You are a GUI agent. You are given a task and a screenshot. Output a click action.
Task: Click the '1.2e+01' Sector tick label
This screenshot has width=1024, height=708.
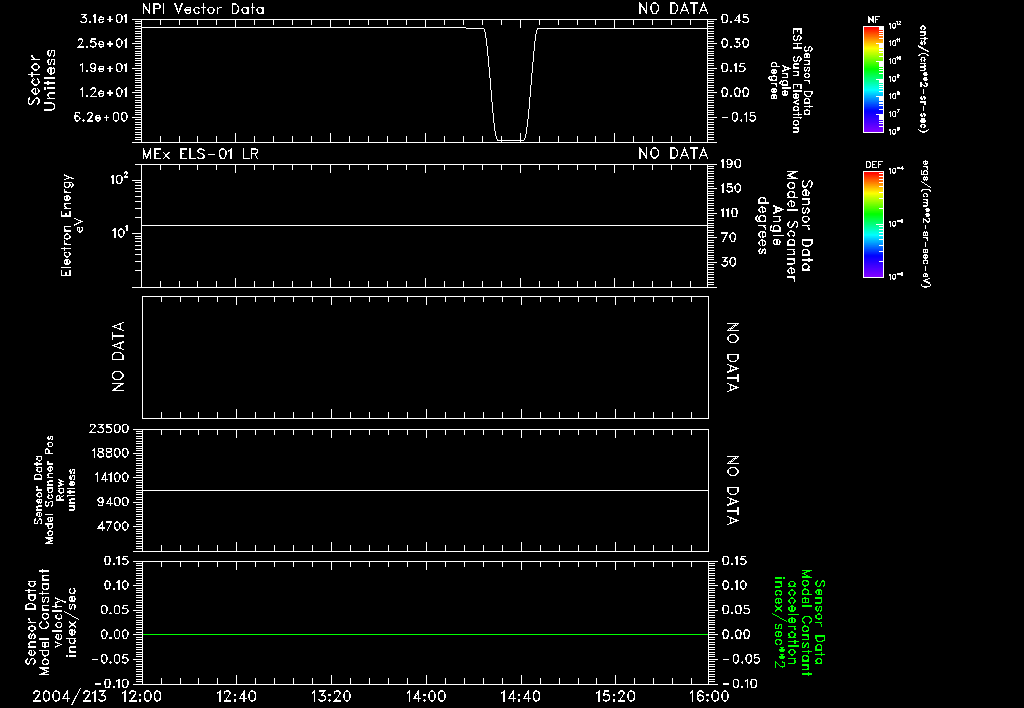point(104,92)
